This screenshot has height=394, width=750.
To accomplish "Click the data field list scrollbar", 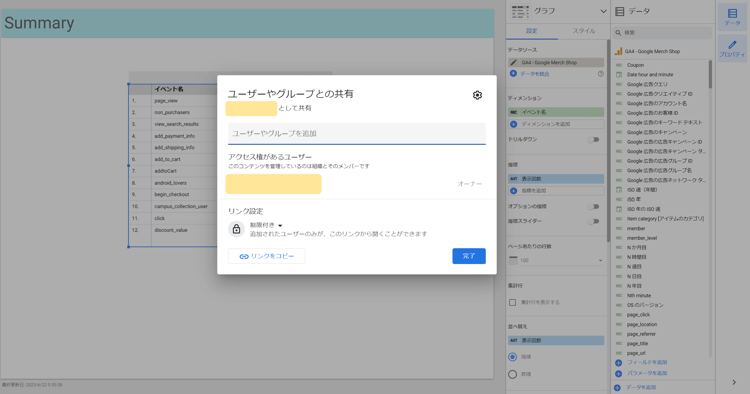I will click(x=710, y=75).
